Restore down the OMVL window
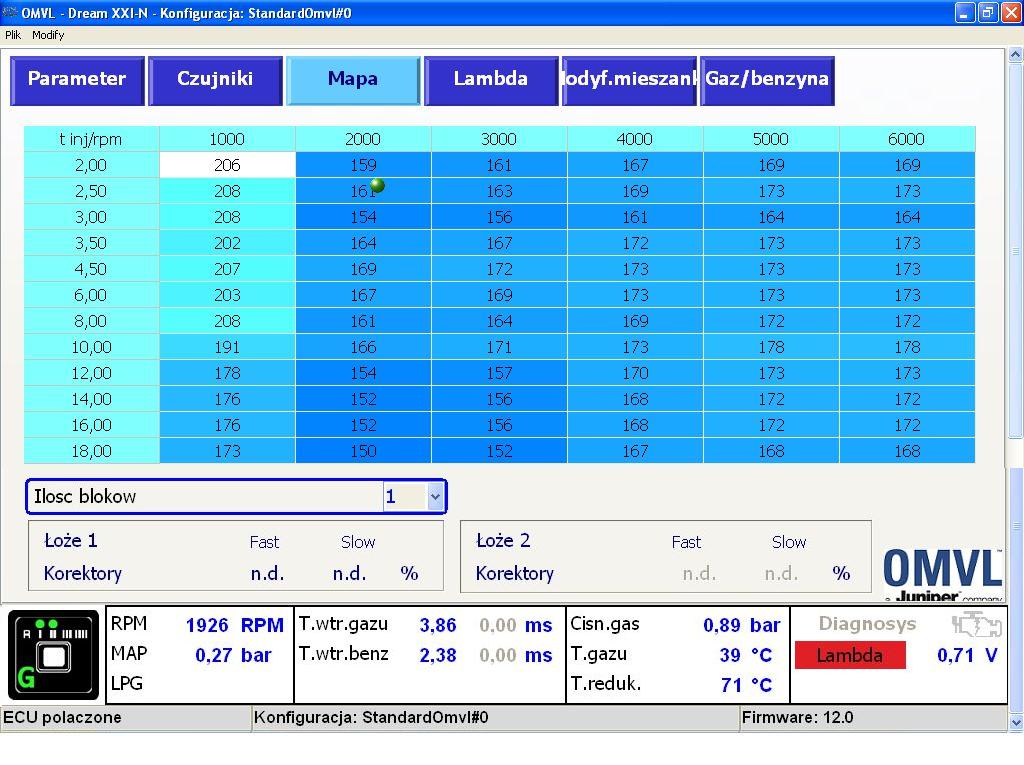 coord(988,12)
